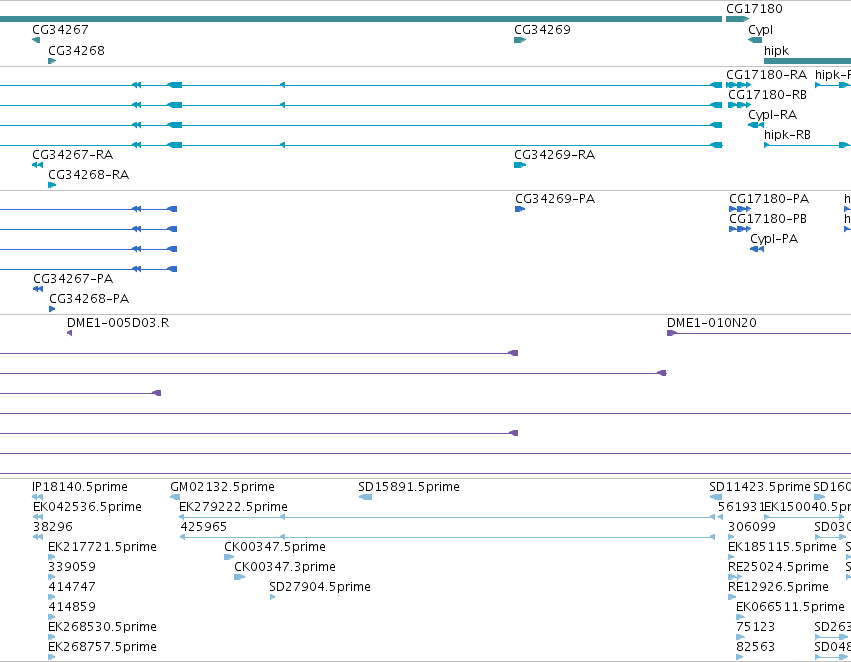The image size is (851, 662).
Task: Click the 339059 feature label
Action: pos(72,567)
